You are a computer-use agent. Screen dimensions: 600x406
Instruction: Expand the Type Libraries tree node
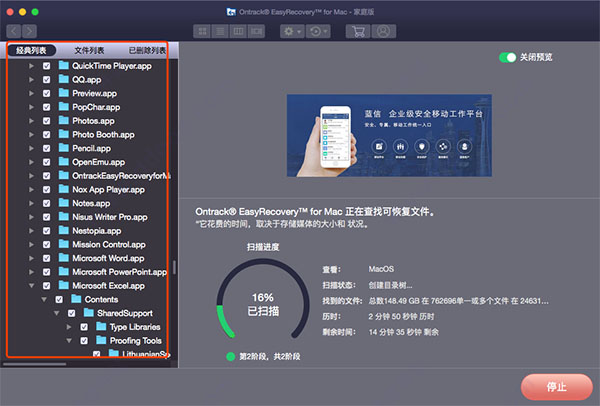pyautogui.click(x=69, y=327)
